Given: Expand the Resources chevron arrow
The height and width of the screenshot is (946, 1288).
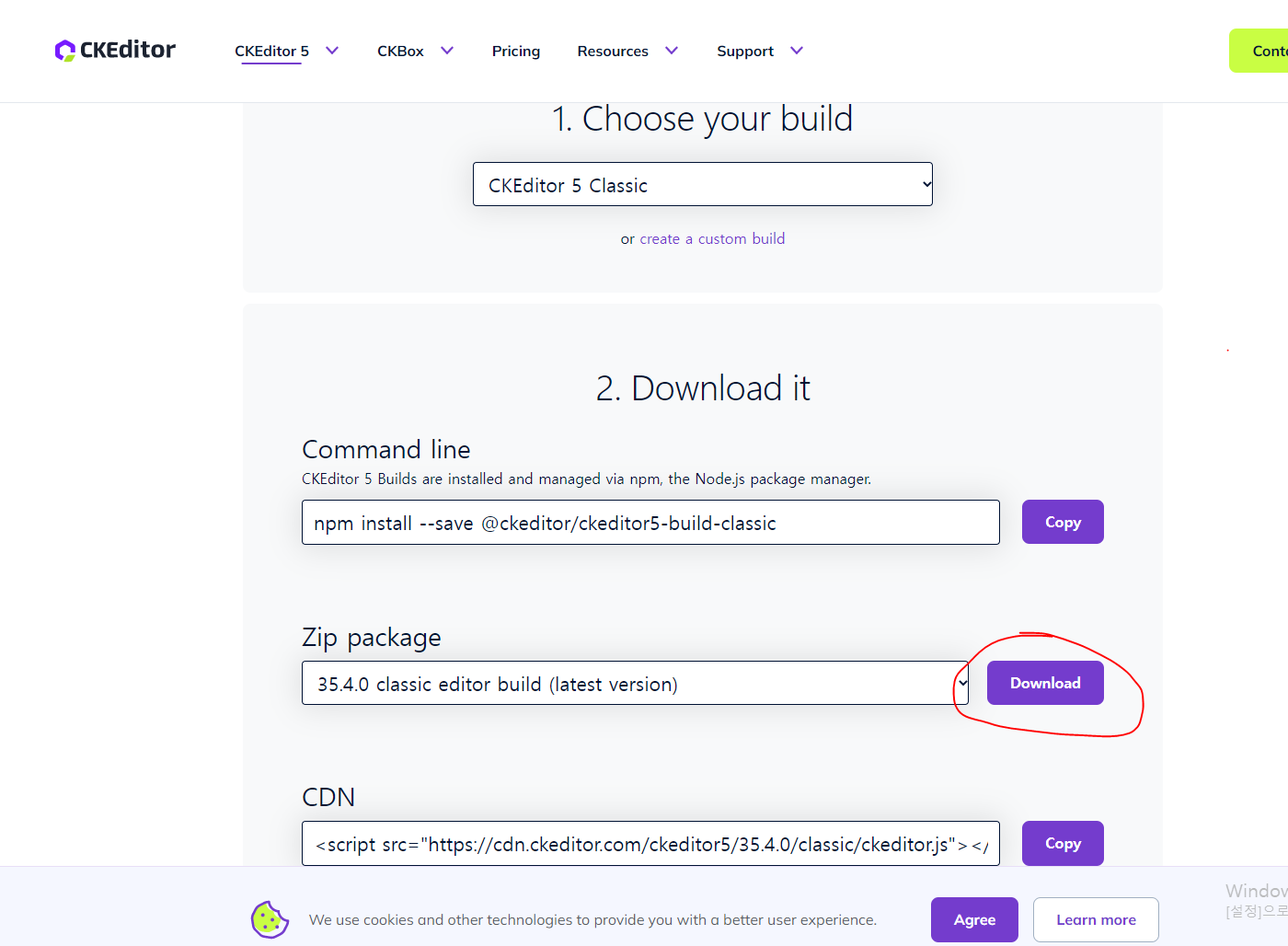Looking at the screenshot, I should [672, 51].
